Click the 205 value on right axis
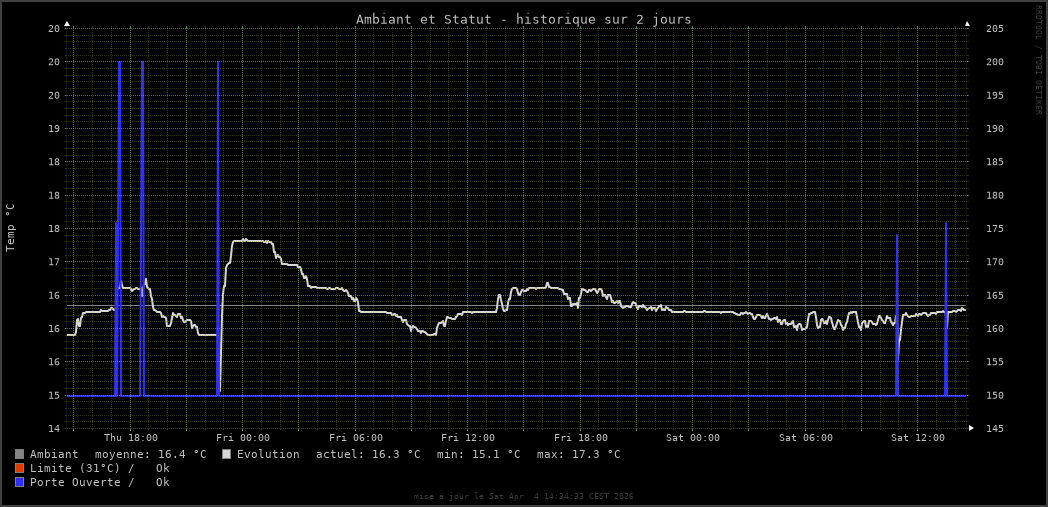 pyautogui.click(x=995, y=28)
